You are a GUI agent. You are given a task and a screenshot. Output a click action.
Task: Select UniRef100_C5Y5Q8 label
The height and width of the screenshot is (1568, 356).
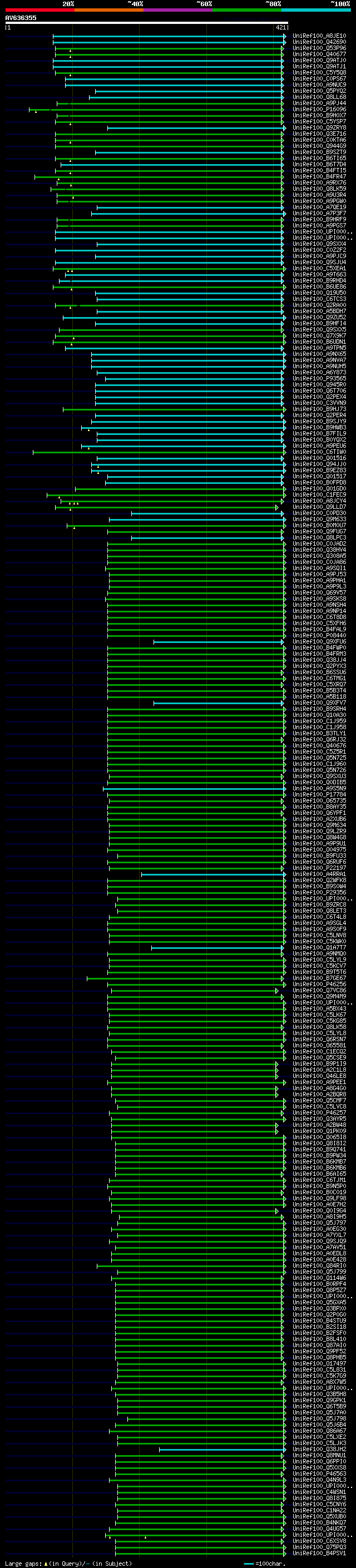click(319, 72)
